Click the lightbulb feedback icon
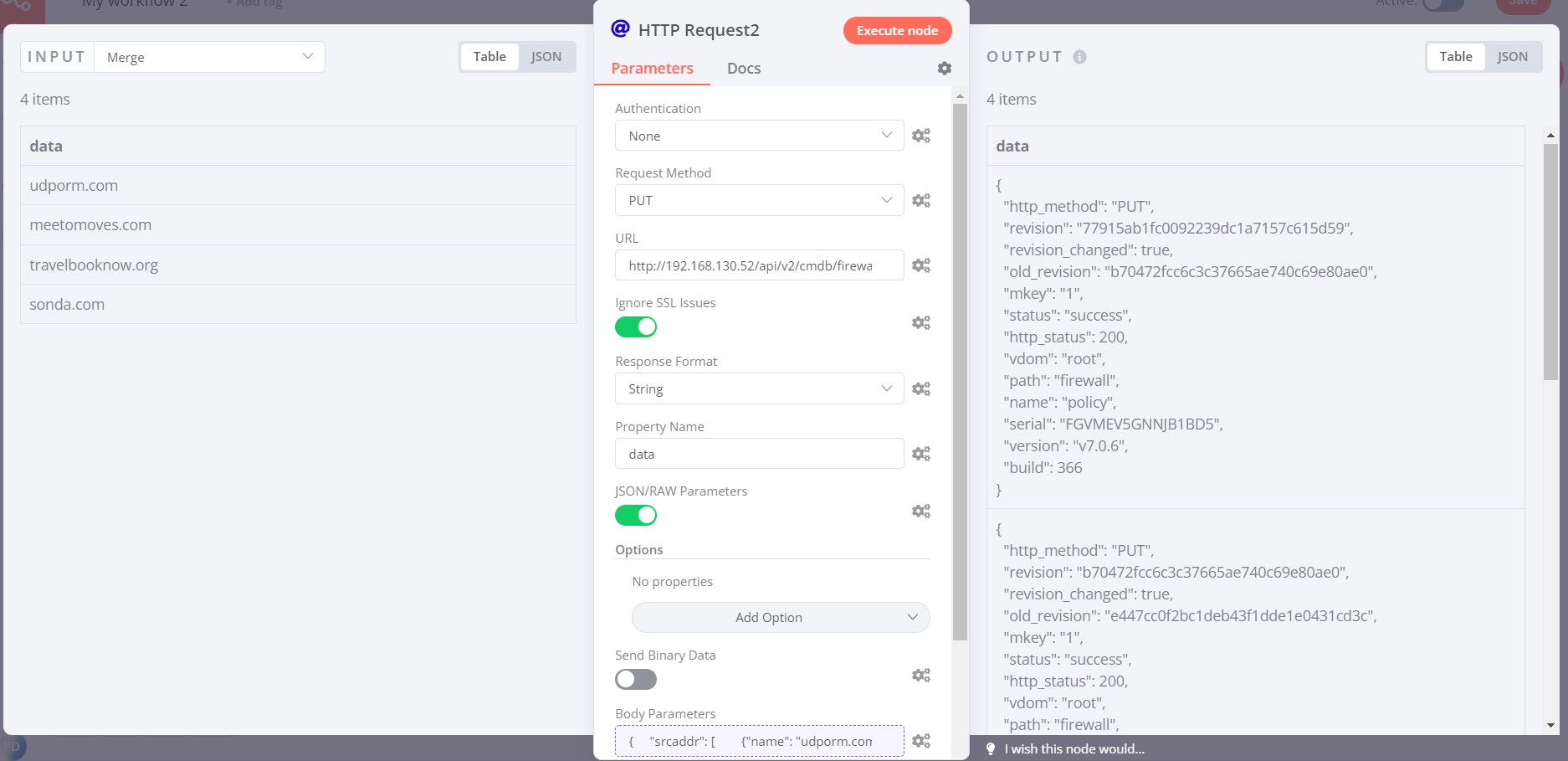This screenshot has width=1568, height=761. pos(991,748)
